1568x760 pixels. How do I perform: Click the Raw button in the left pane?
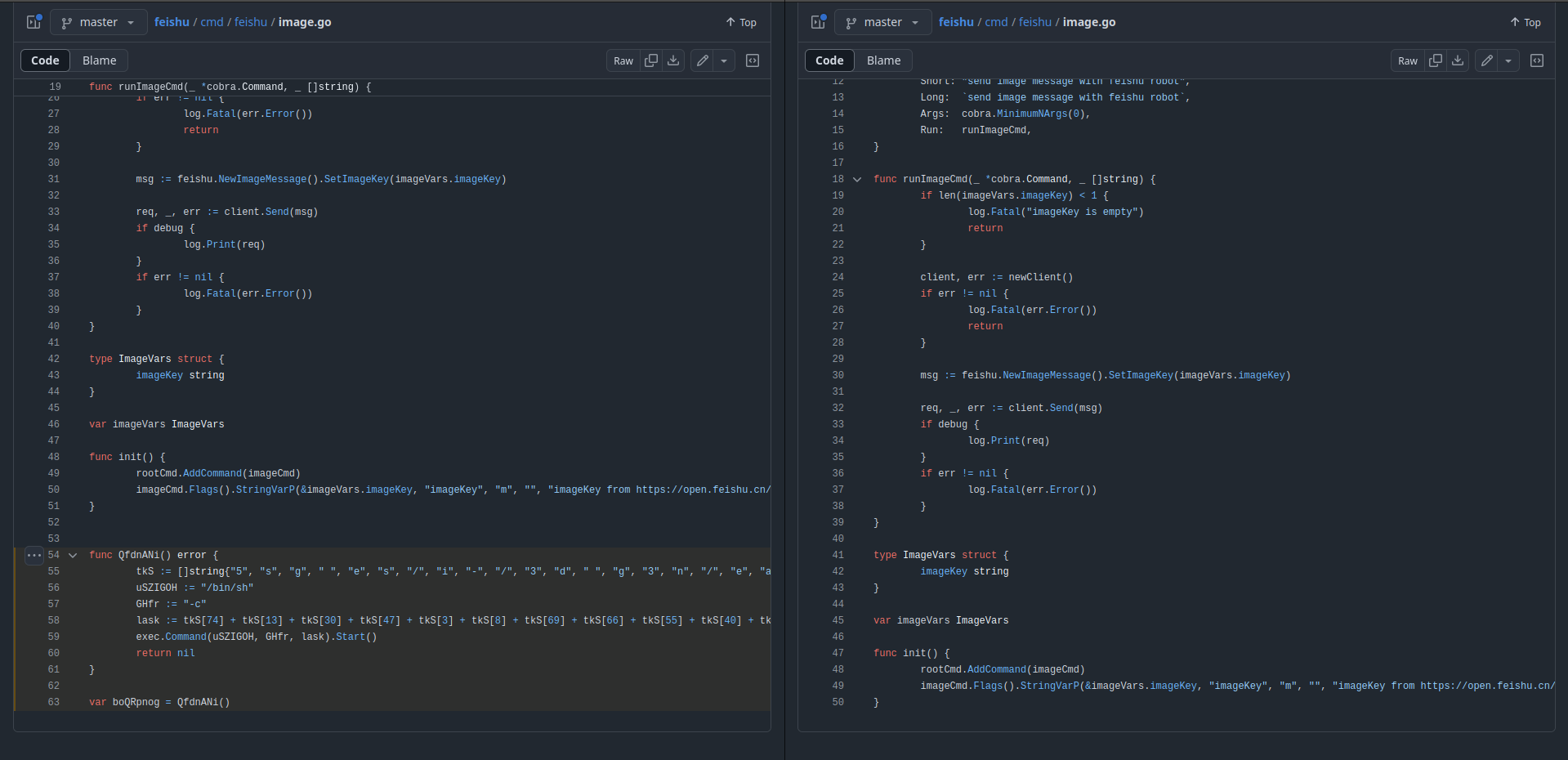[x=623, y=60]
